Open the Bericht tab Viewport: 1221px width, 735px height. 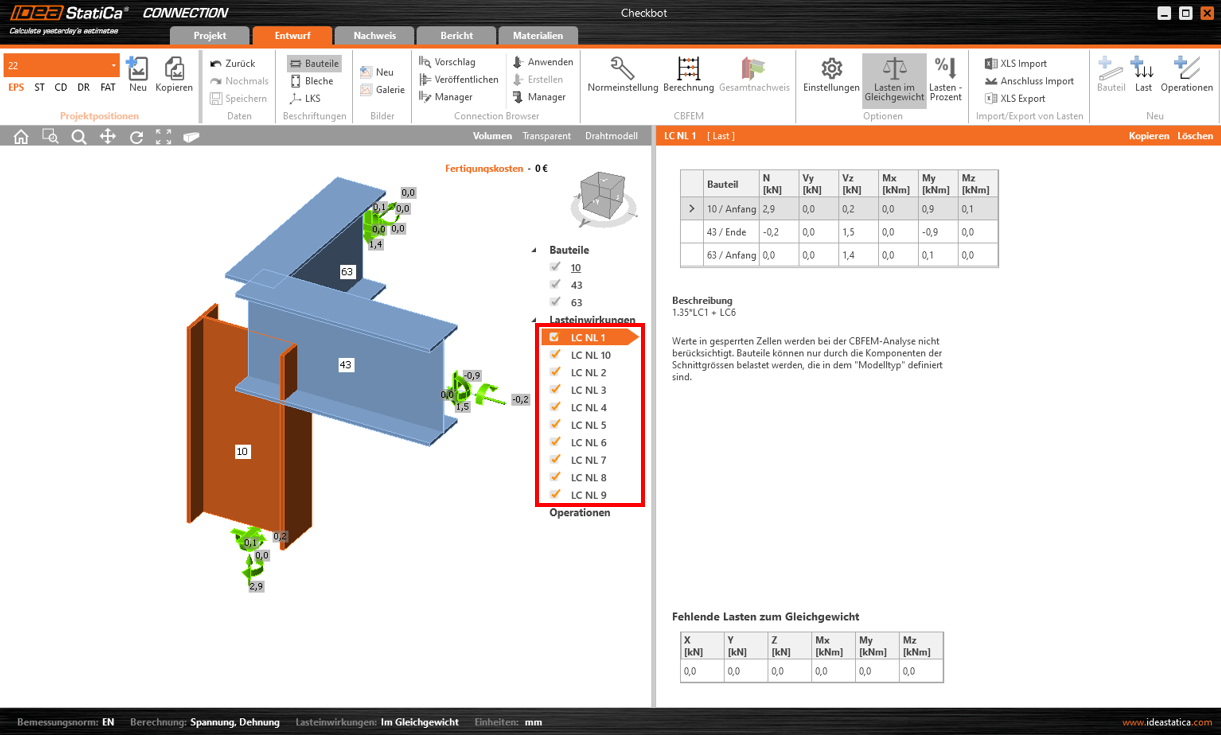click(x=456, y=35)
